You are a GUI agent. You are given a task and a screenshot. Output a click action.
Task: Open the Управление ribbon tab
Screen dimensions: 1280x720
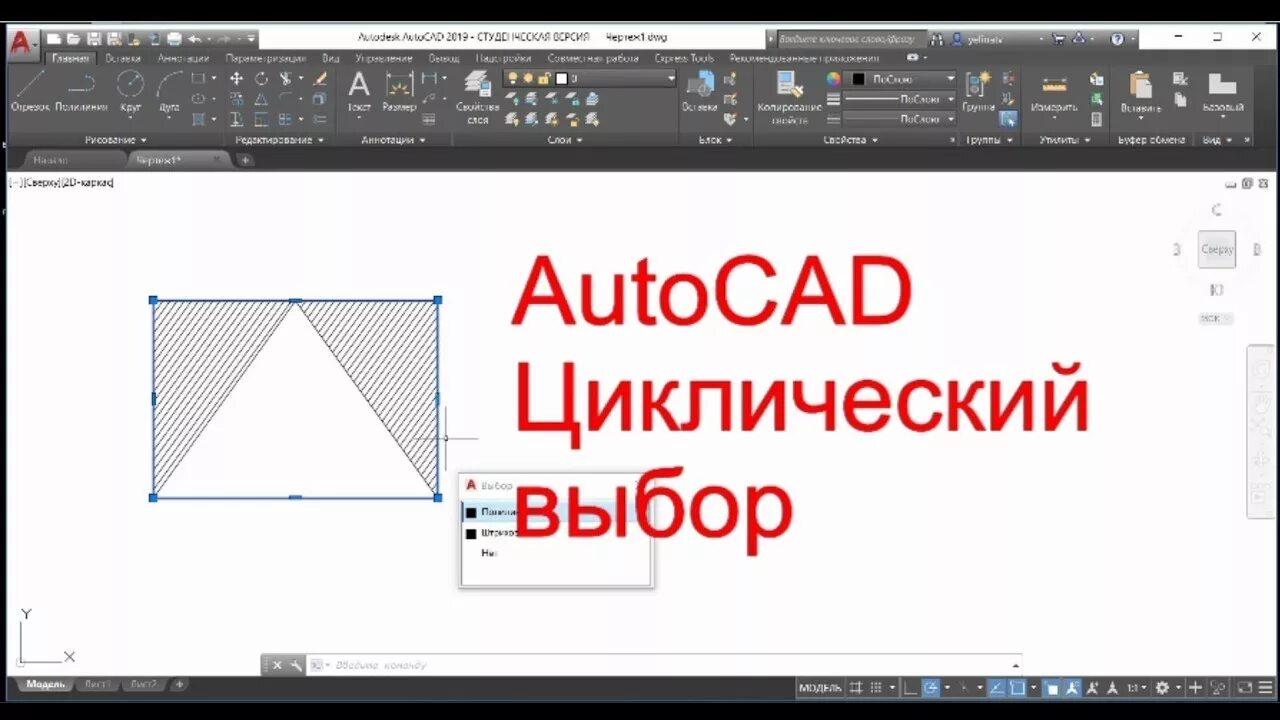click(384, 58)
